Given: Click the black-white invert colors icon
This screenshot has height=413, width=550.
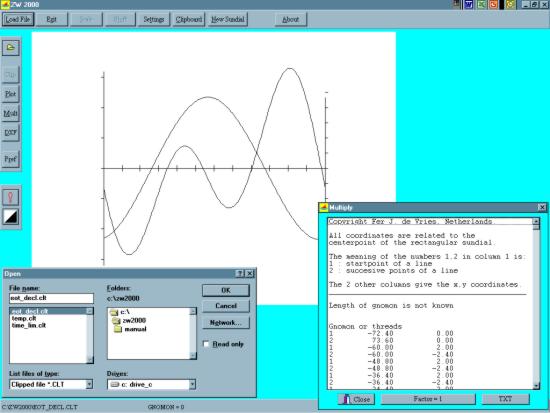Looking at the screenshot, I should (x=11, y=217).
